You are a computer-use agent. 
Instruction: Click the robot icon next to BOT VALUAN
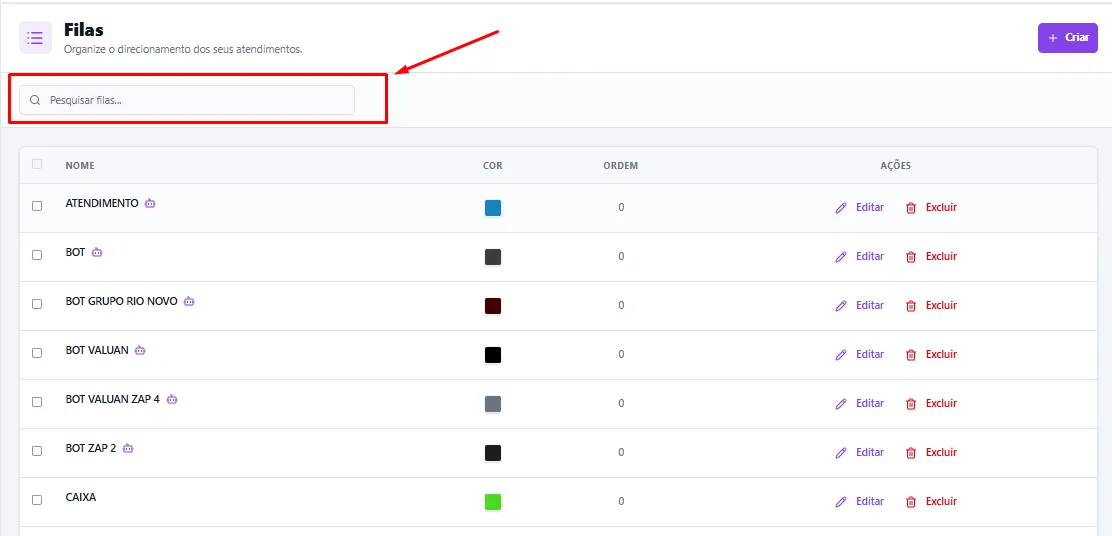click(x=140, y=350)
